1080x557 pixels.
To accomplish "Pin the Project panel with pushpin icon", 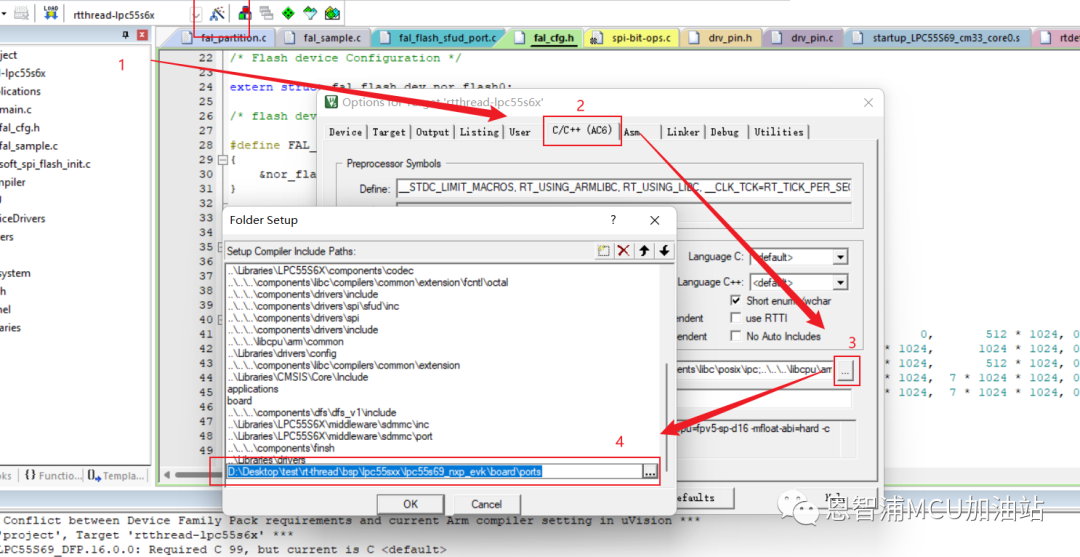I will point(125,34).
